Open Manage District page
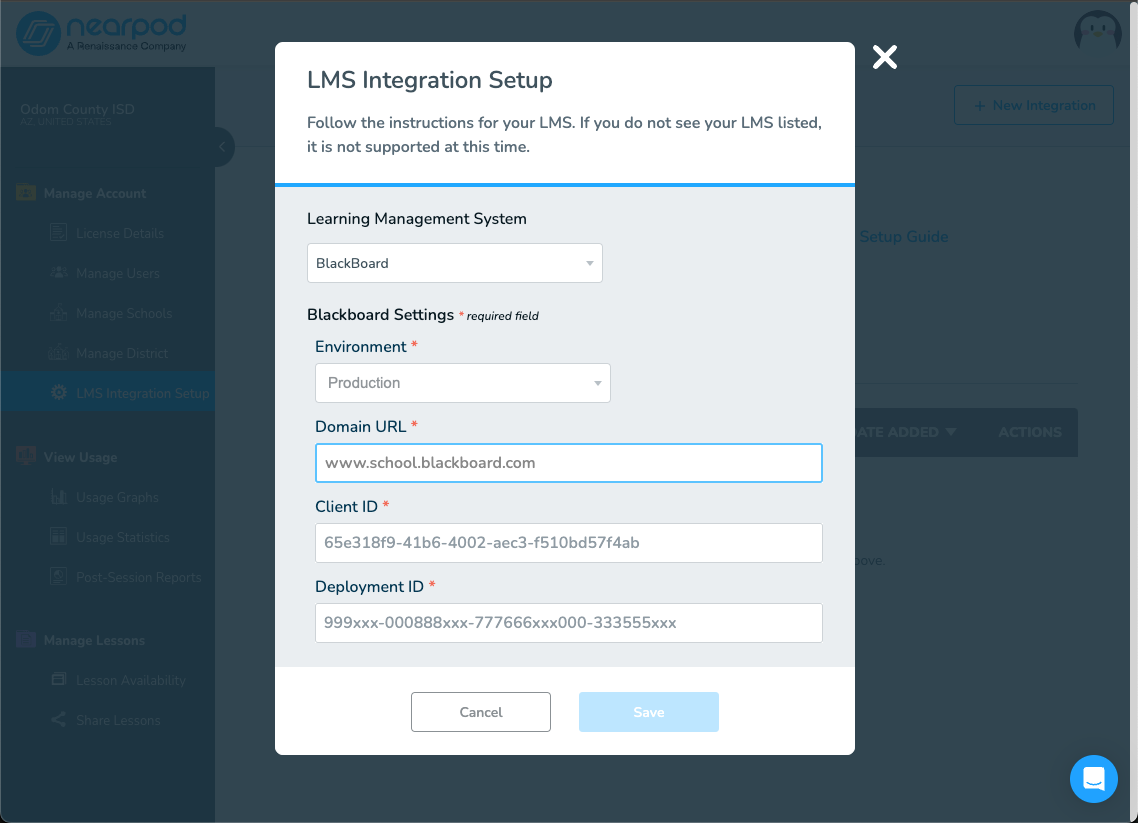Viewport: 1138px width, 823px height. (x=122, y=353)
